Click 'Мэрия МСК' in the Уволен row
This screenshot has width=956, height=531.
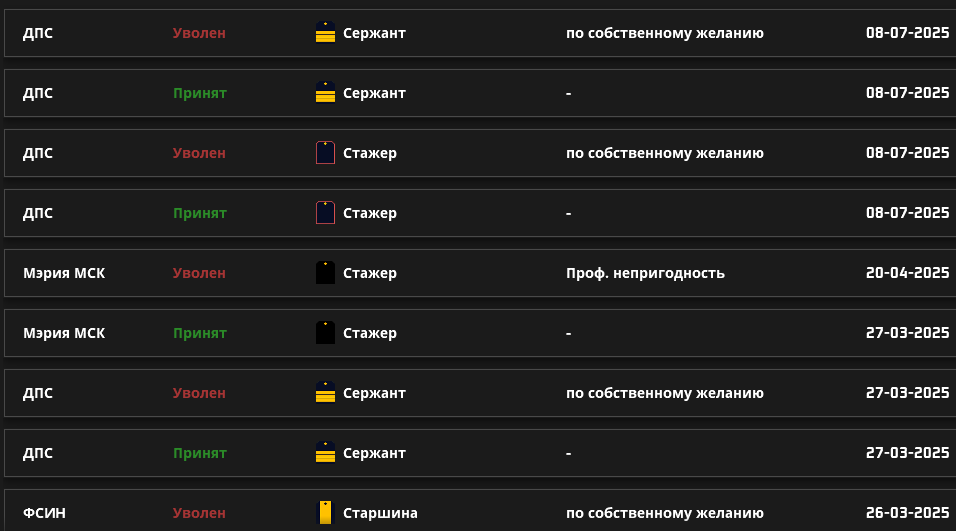click(64, 273)
